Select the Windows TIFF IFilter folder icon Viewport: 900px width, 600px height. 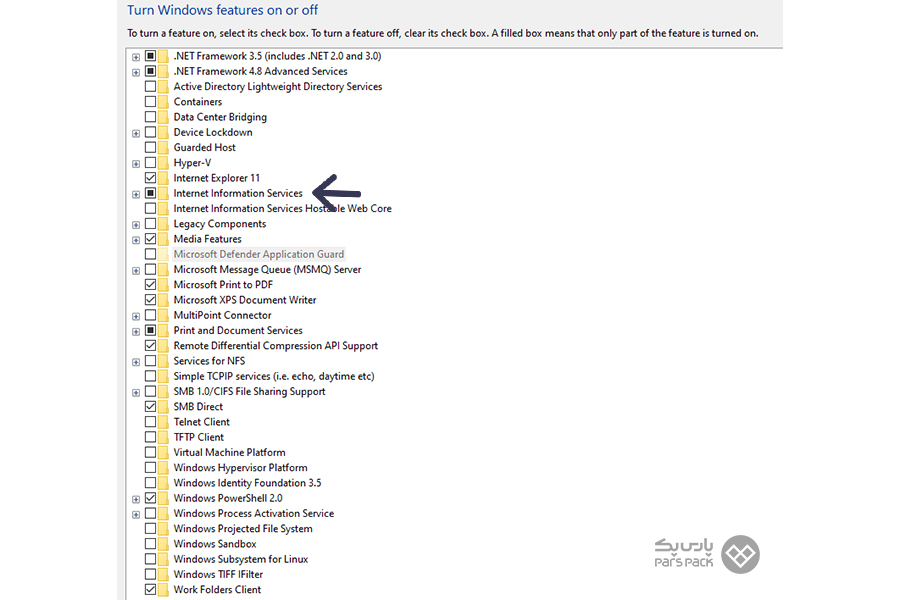[163, 574]
